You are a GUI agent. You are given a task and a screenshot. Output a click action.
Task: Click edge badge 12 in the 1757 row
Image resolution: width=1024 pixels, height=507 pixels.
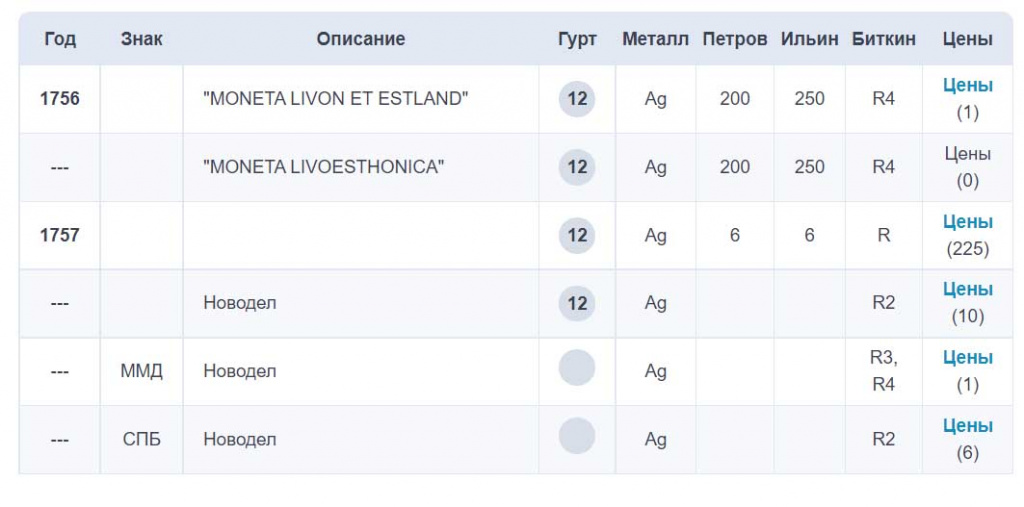coord(577,235)
